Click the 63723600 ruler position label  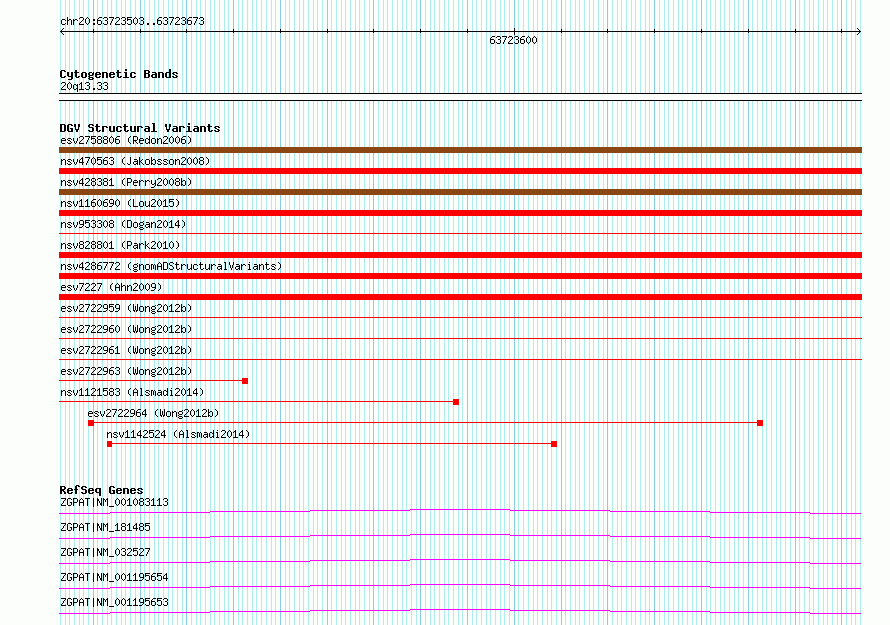[513, 40]
